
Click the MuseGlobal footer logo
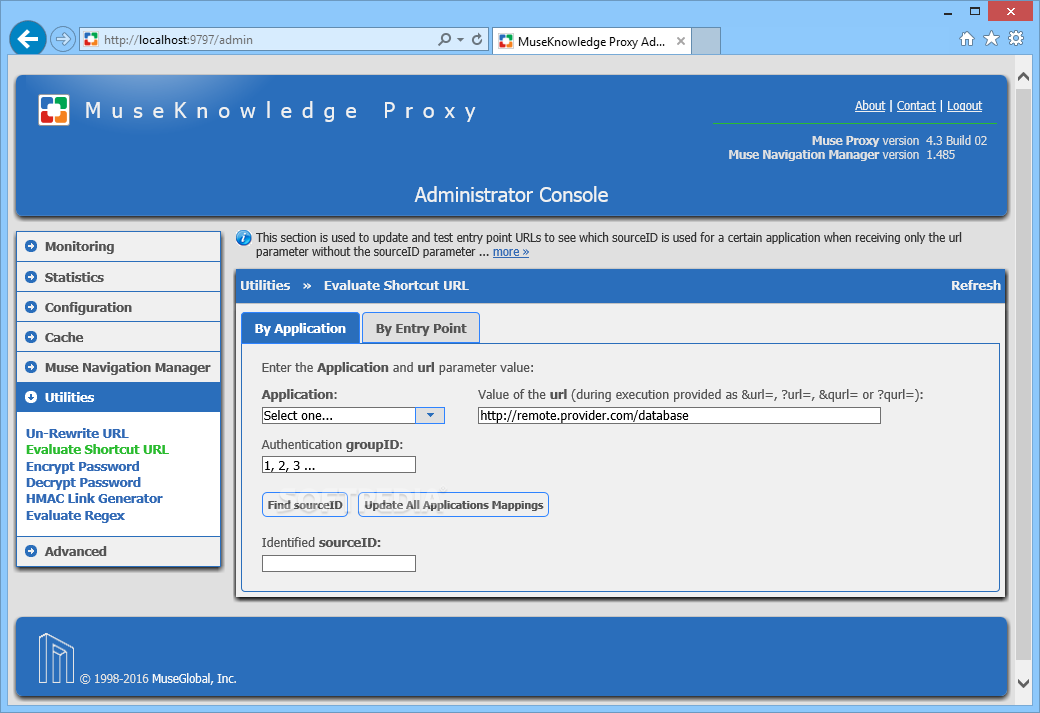click(56, 658)
